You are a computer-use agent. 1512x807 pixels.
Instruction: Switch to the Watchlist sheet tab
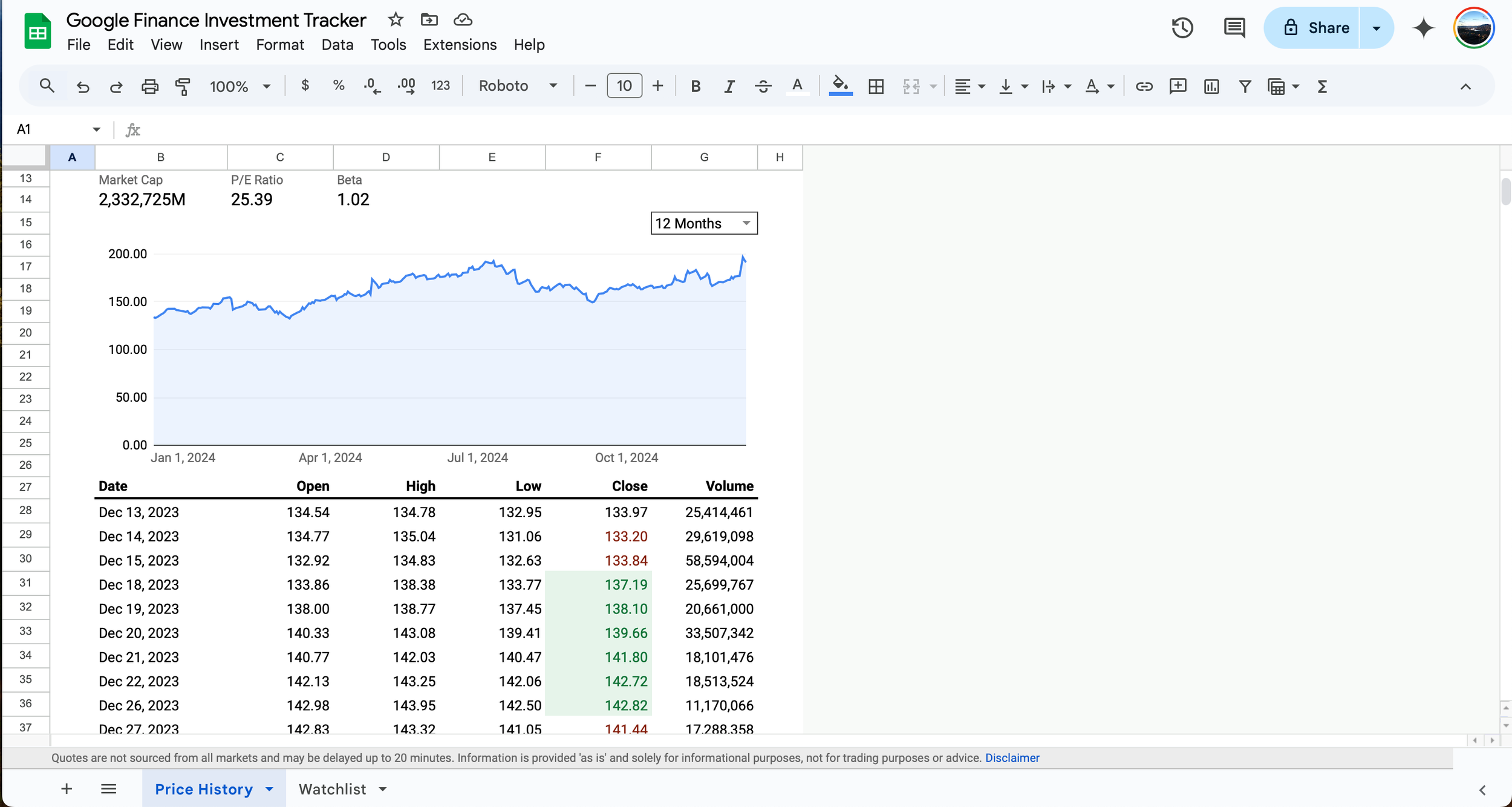pos(333,789)
